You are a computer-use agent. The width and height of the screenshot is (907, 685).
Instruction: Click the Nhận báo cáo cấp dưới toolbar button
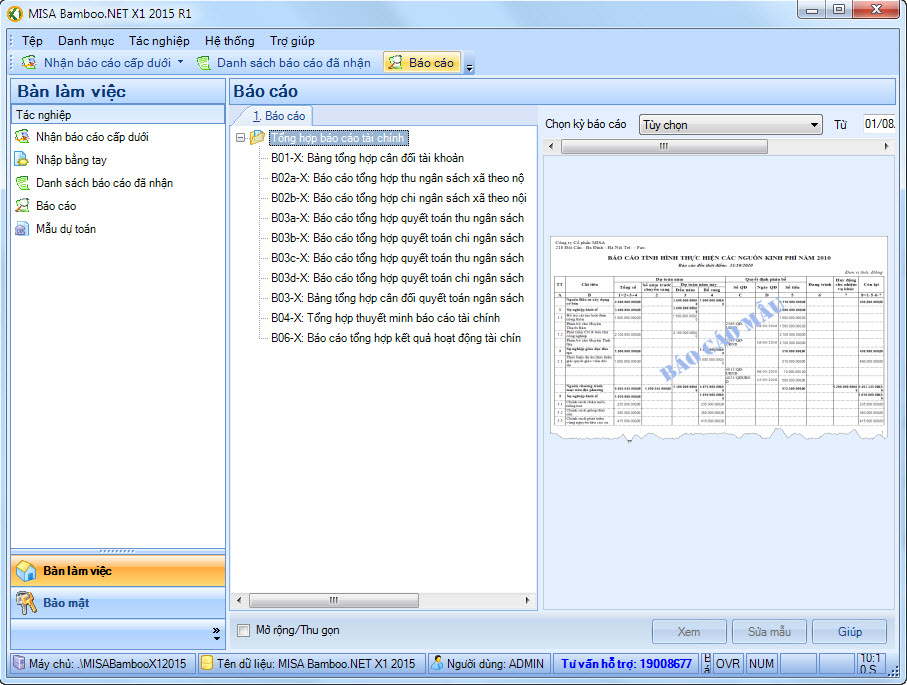(x=102, y=62)
